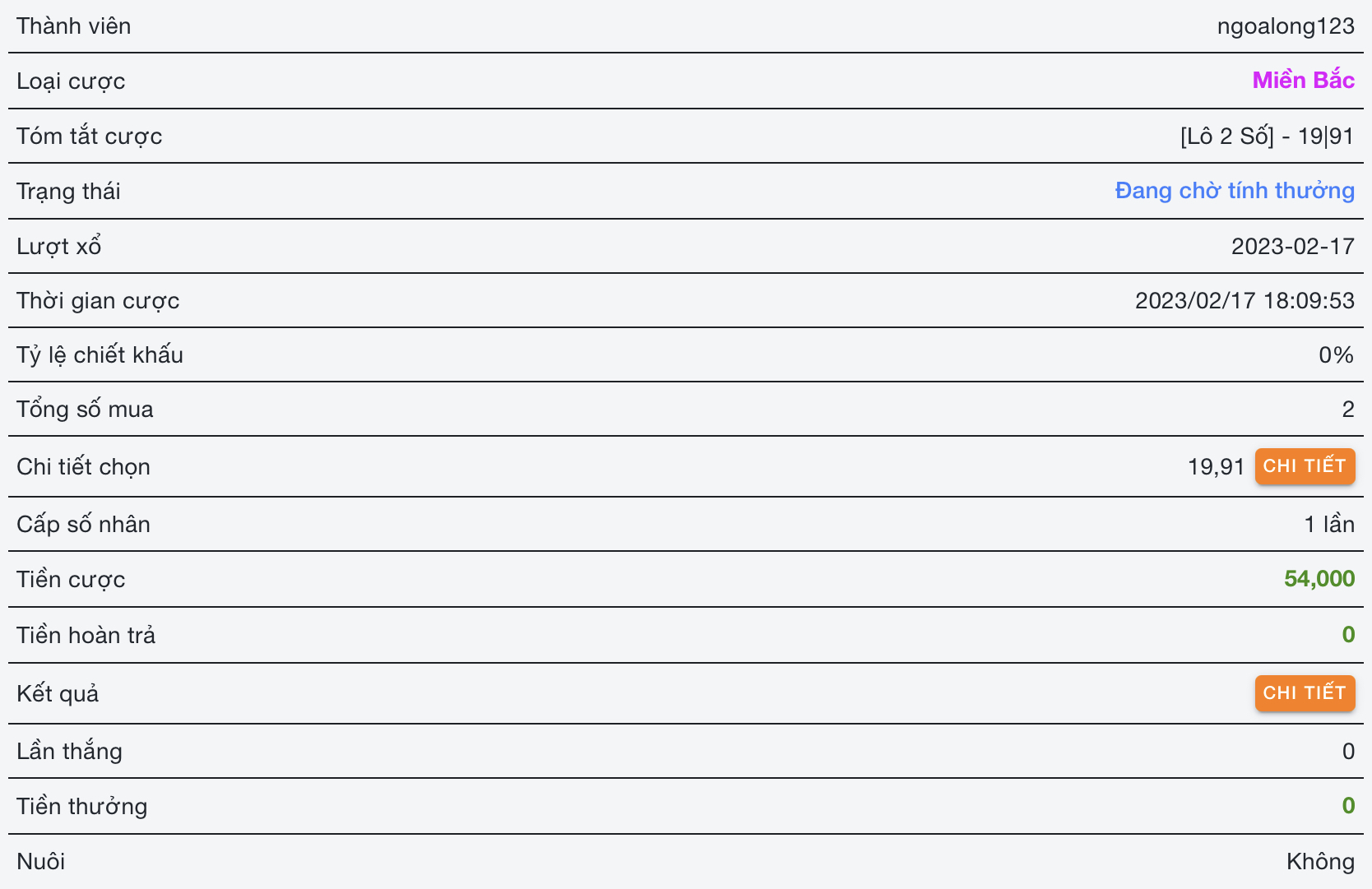The height and width of the screenshot is (889, 1372).
Task: Click the Tổng số mua value 2
Action: (1347, 409)
